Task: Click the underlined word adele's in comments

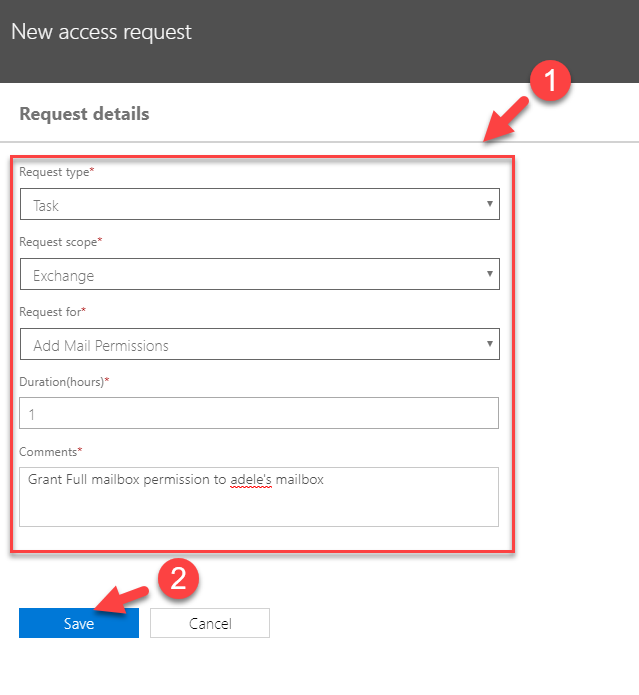Action: pyautogui.click(x=251, y=480)
